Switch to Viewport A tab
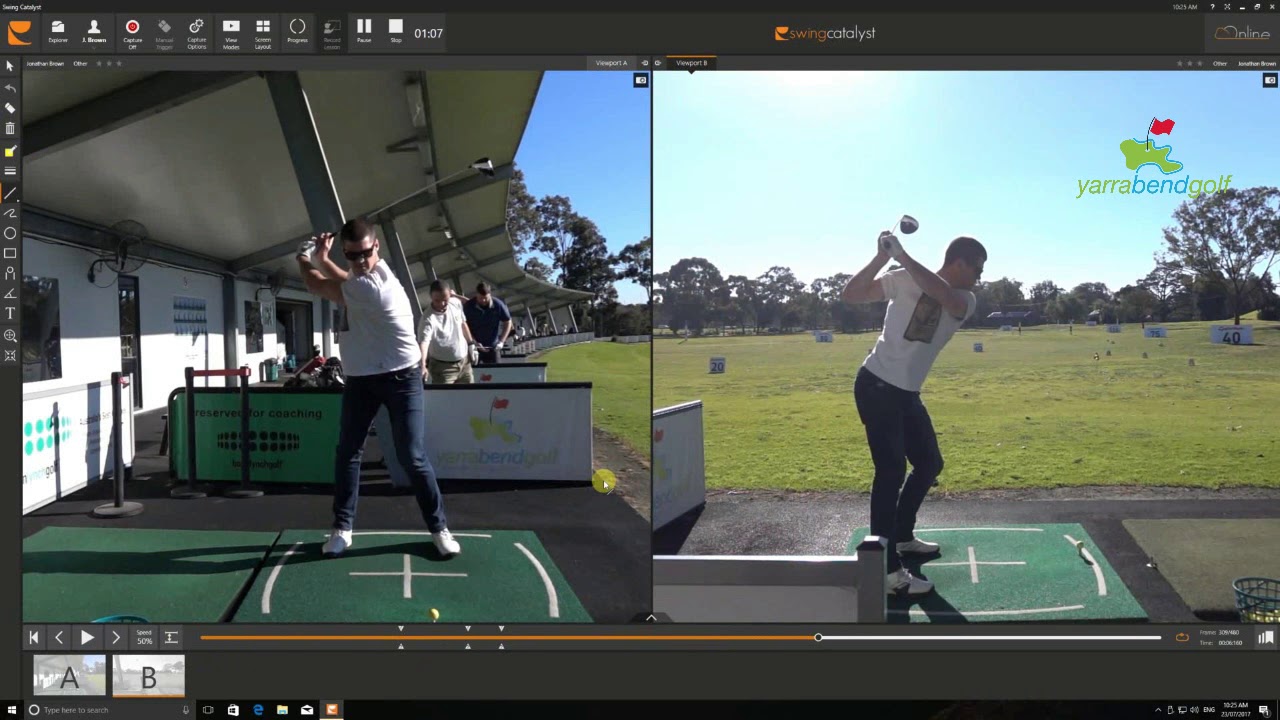1280x720 pixels. pos(611,63)
